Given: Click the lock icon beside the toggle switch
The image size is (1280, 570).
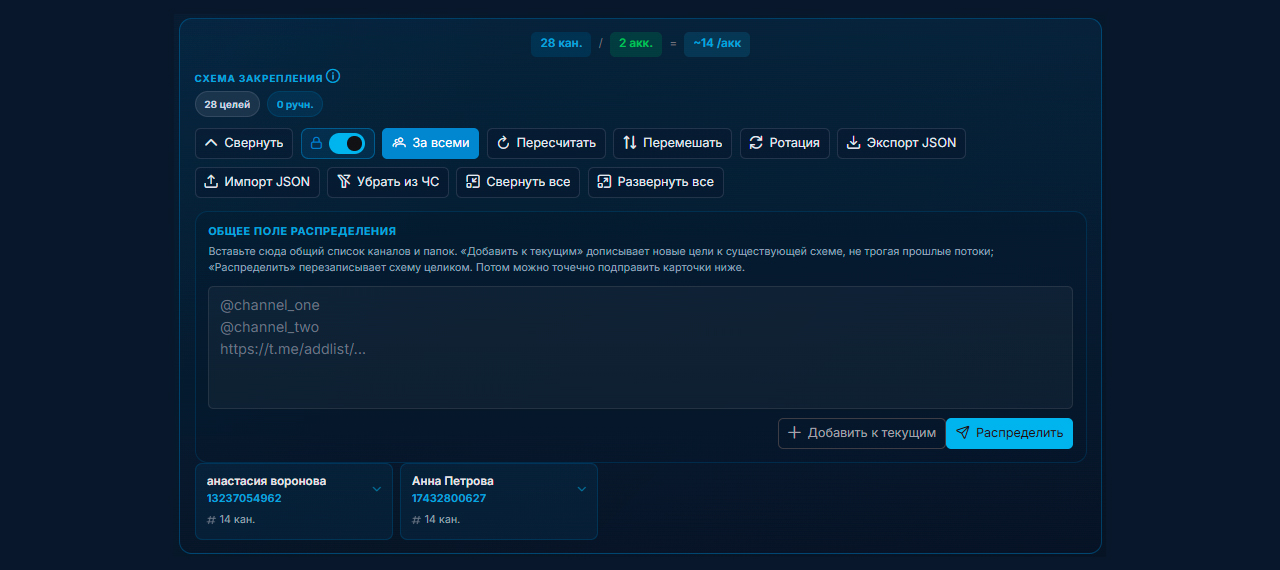Looking at the screenshot, I should coord(316,143).
